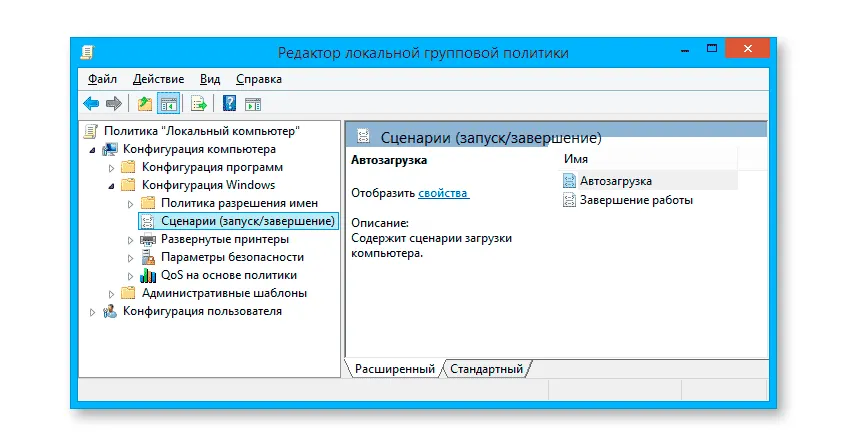Switch to the Расширенный tab
The width and height of the screenshot is (848, 446).
pyautogui.click(x=394, y=369)
